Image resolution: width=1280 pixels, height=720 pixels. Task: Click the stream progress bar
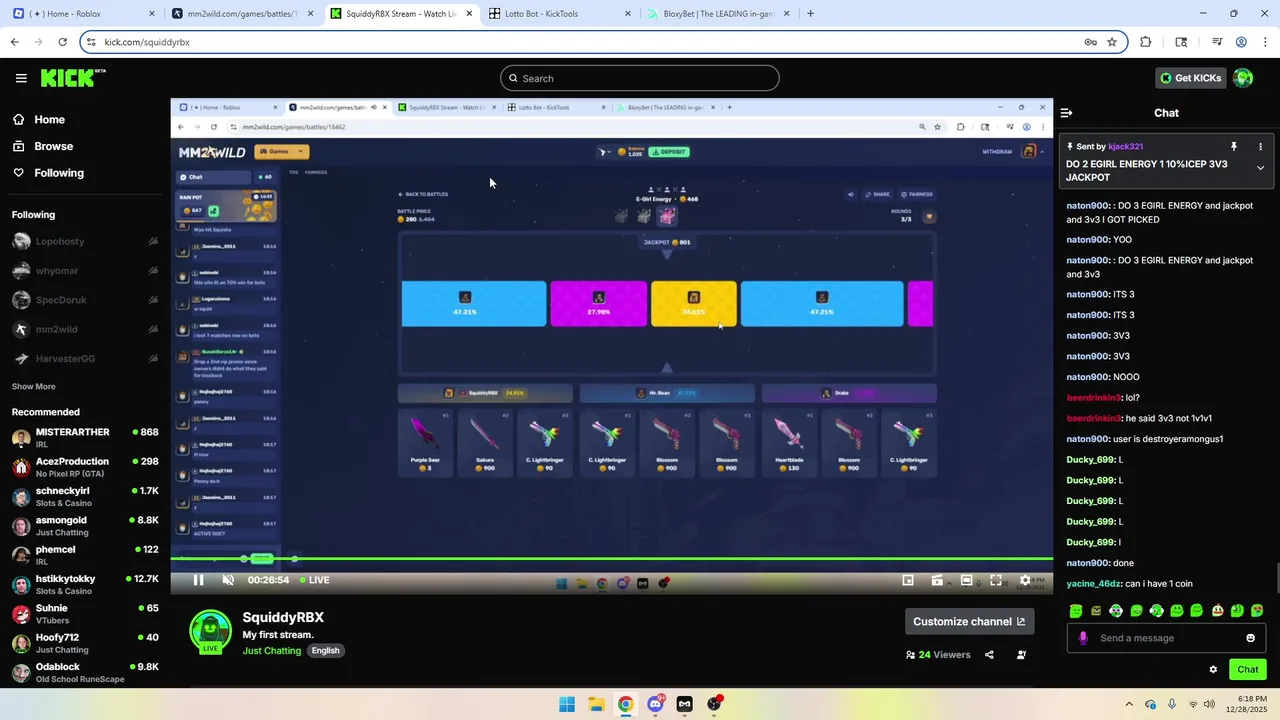coord(612,559)
